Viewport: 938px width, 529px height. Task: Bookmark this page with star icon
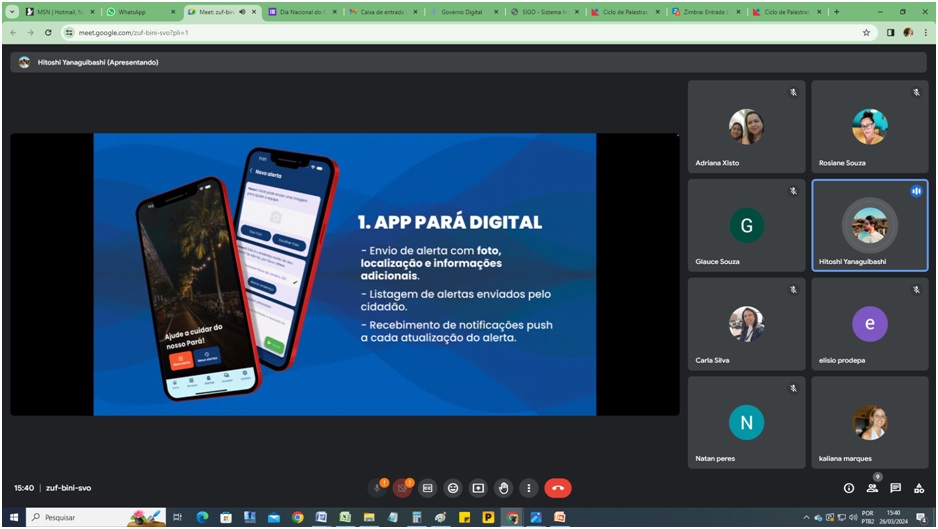click(x=866, y=33)
